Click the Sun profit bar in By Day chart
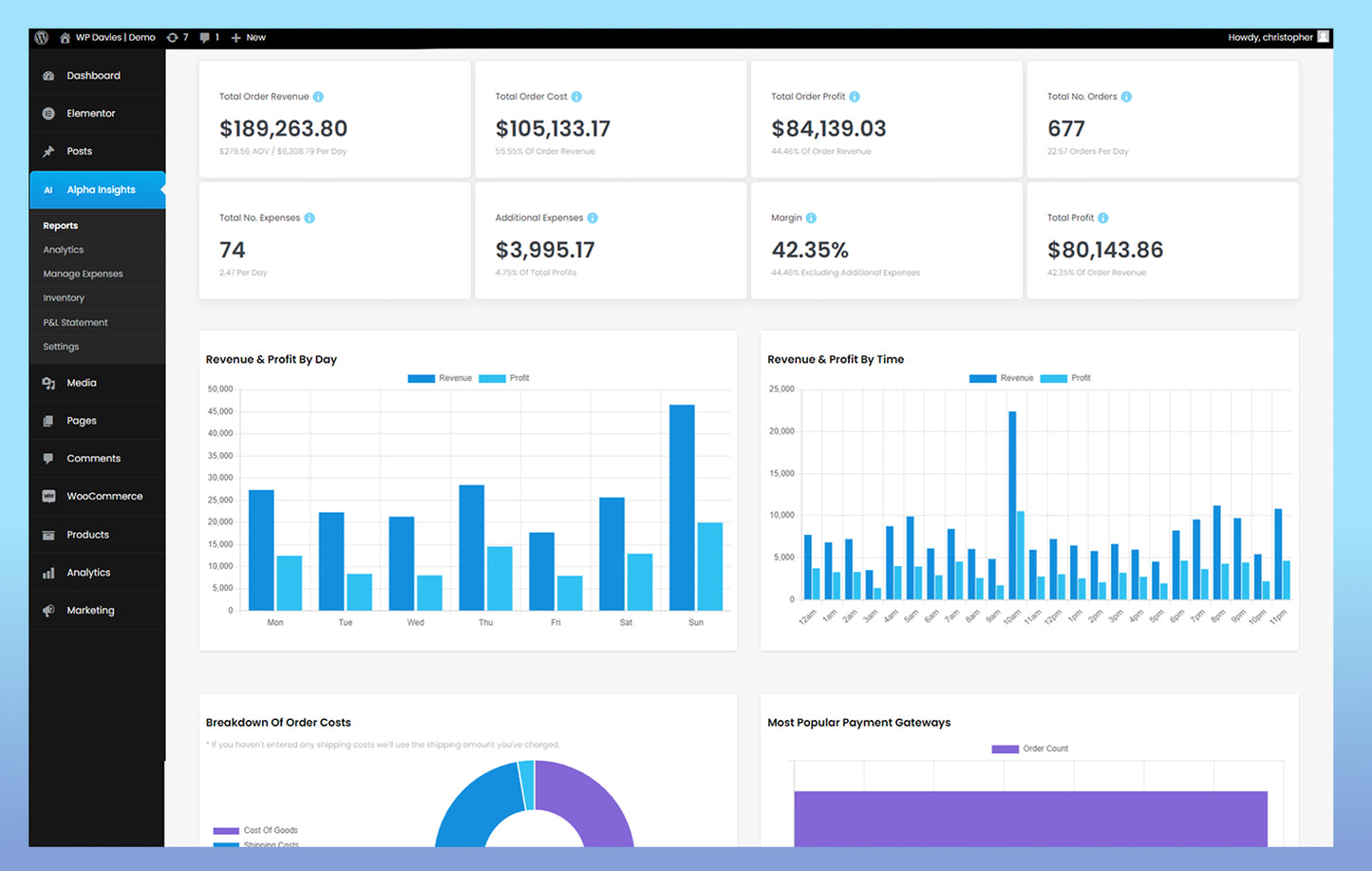1372x871 pixels. (710, 566)
